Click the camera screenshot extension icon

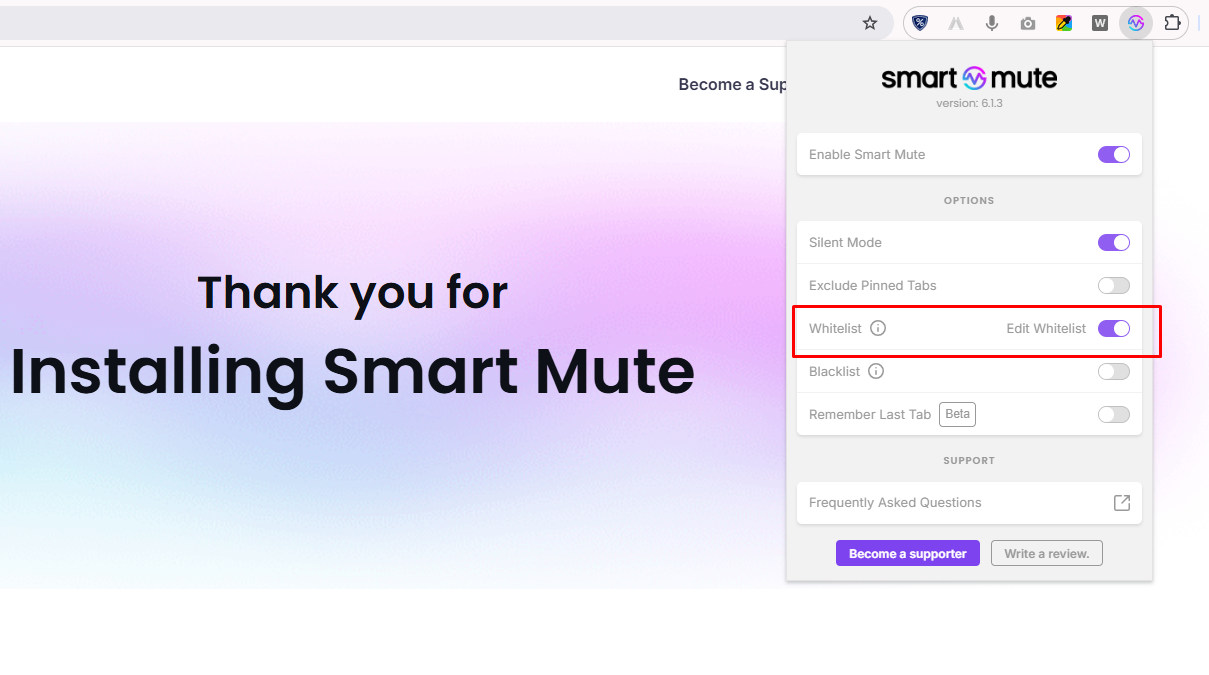1028,23
